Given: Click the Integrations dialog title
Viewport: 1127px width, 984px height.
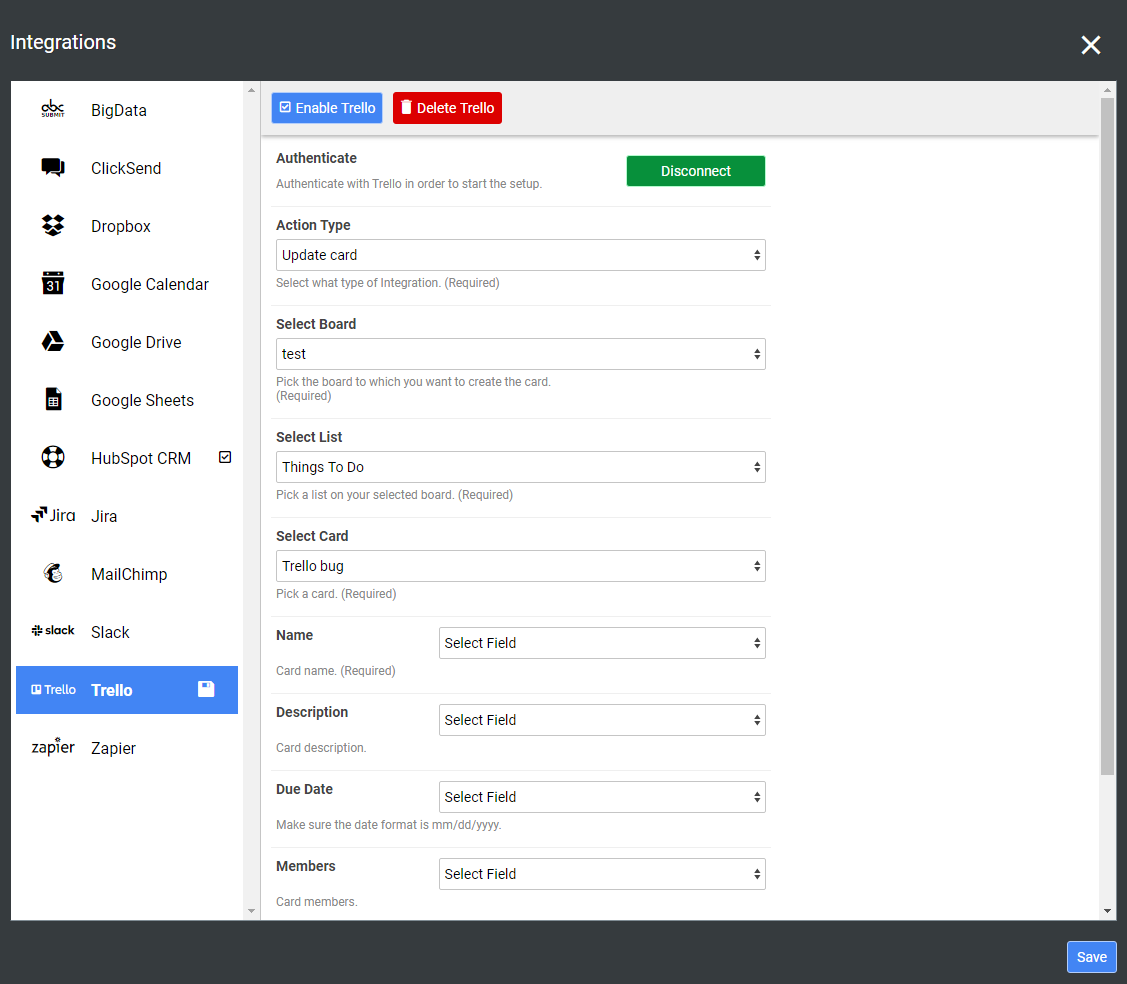Looking at the screenshot, I should (63, 42).
